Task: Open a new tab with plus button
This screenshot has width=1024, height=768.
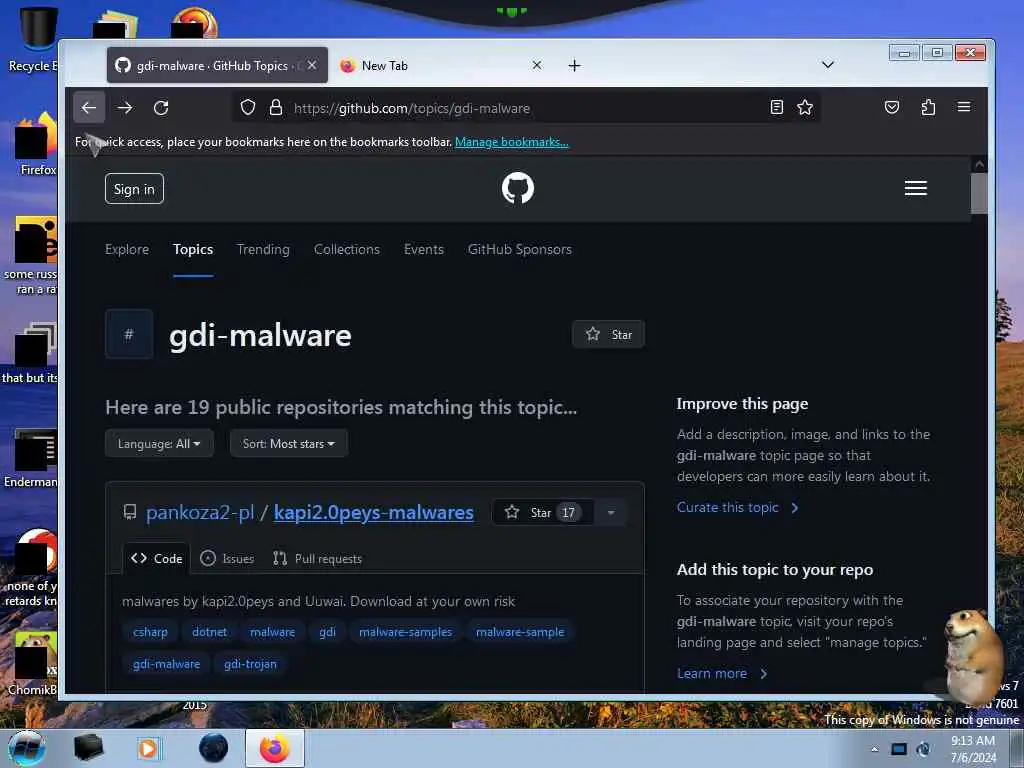Action: coord(574,65)
